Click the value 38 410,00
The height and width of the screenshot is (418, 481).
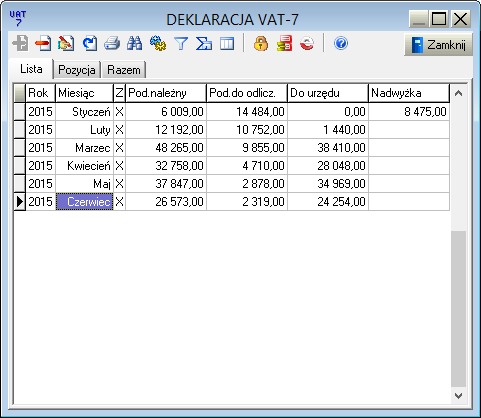(x=342, y=148)
